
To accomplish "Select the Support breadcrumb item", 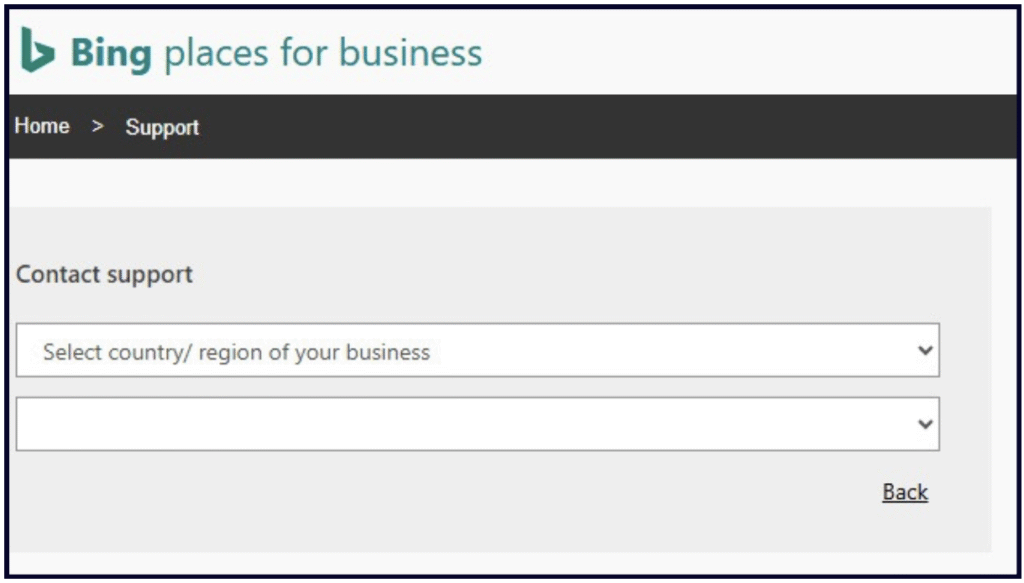I will [x=162, y=127].
